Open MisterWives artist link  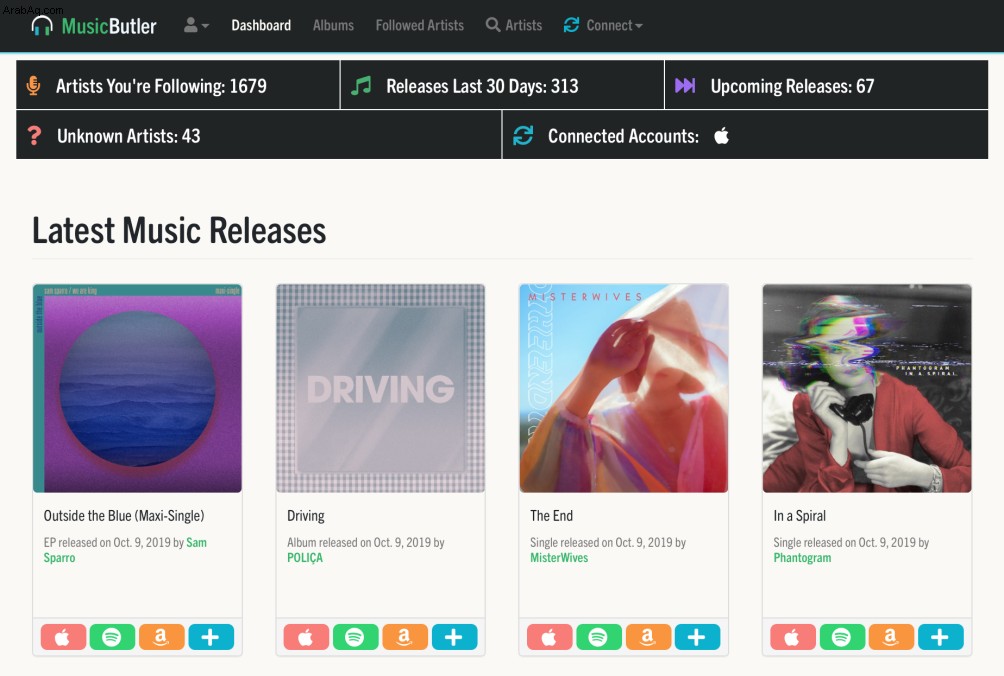coord(559,558)
